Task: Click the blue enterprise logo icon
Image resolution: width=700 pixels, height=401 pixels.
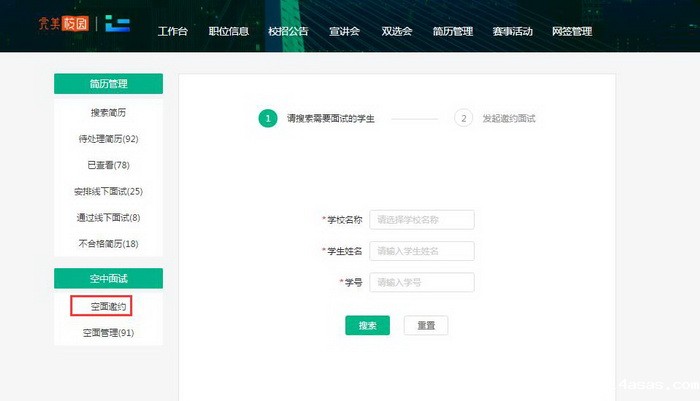Action: click(x=118, y=24)
